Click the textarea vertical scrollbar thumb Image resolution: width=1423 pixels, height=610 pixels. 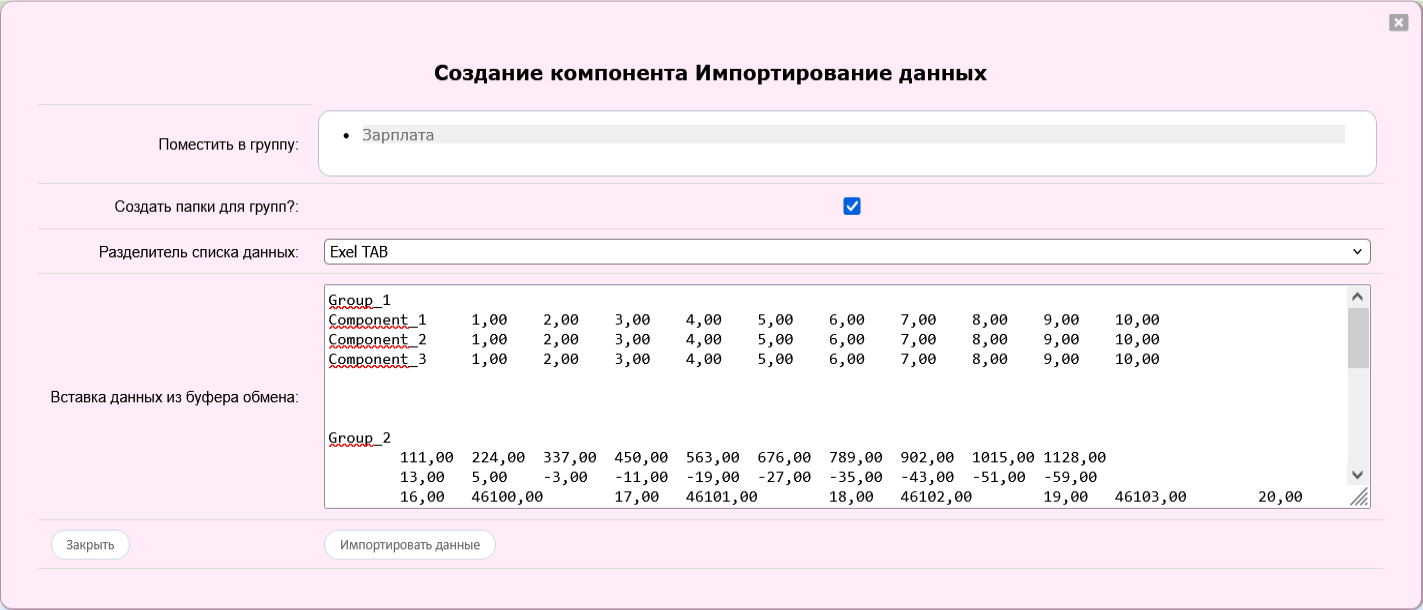1357,338
